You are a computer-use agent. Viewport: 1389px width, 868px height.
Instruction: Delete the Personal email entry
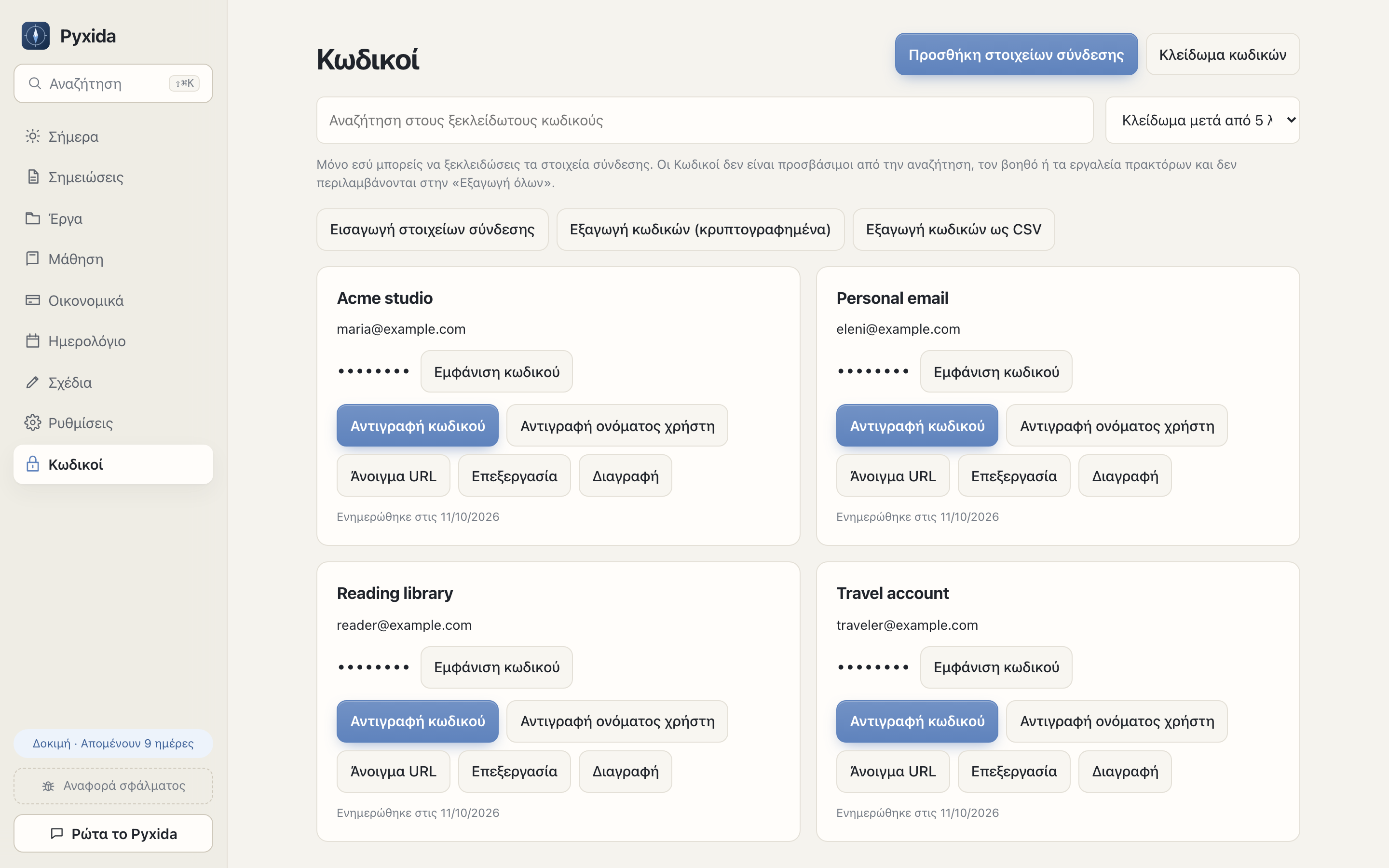pos(1124,475)
